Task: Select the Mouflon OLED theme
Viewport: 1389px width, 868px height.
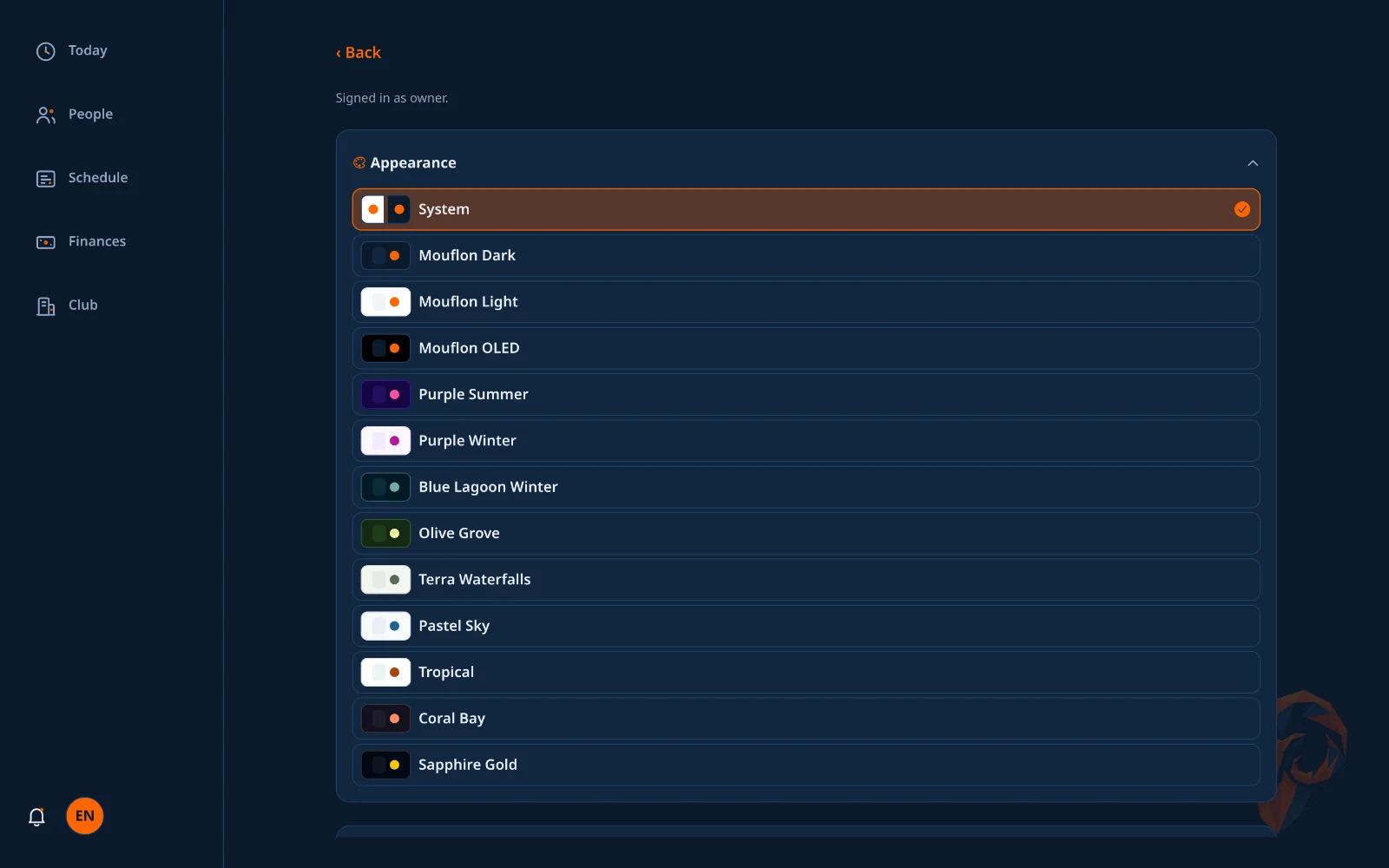Action: (x=806, y=348)
